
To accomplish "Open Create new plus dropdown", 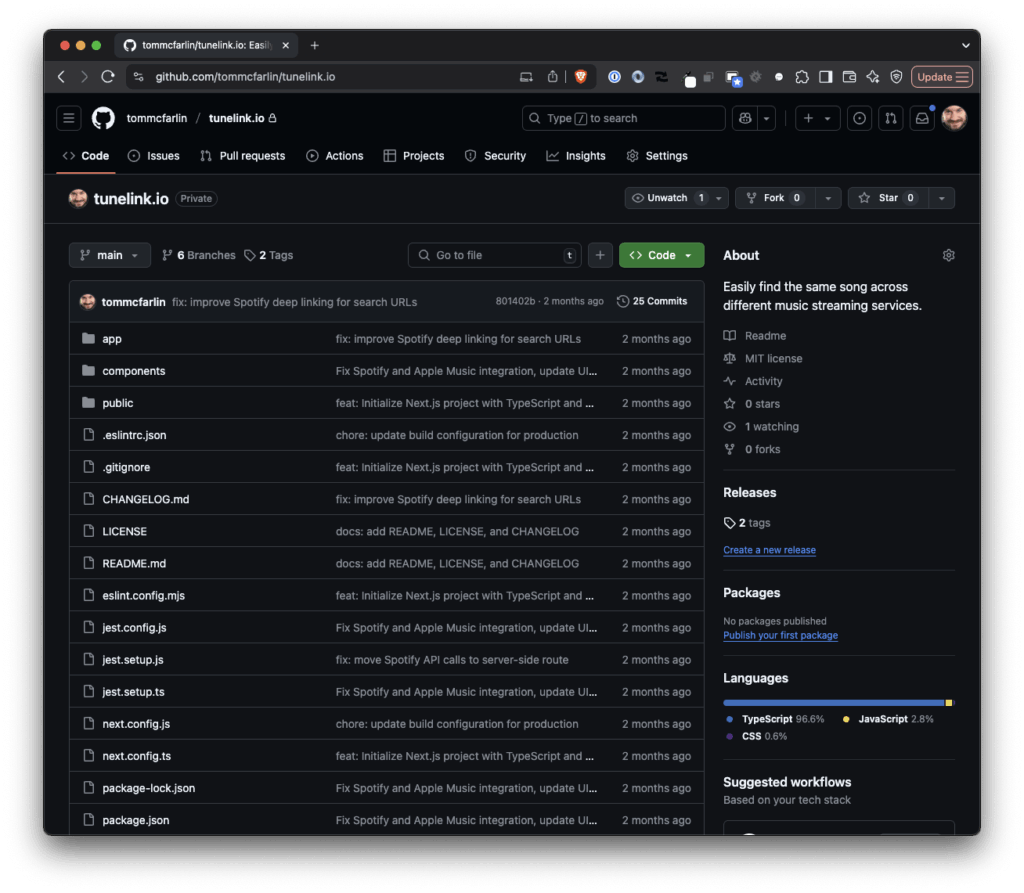I will [x=817, y=118].
